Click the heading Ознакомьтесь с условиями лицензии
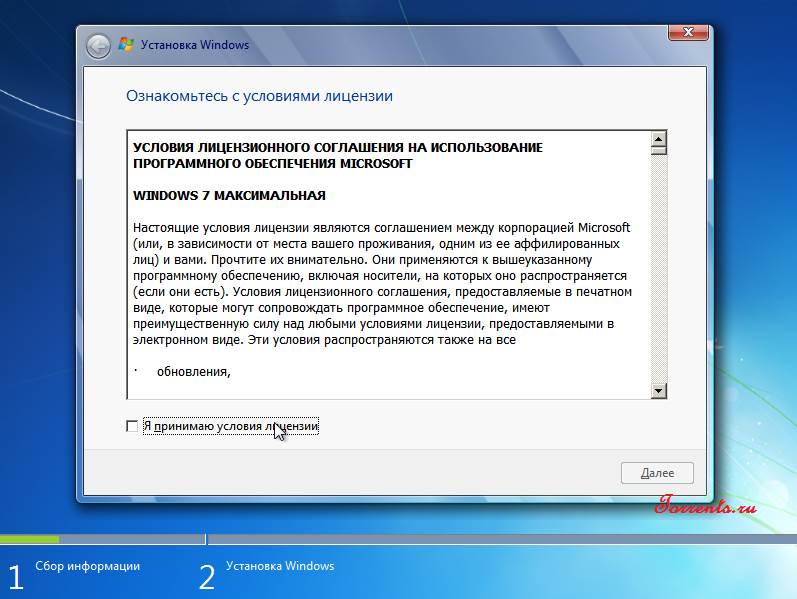This screenshot has width=797, height=599. tap(259, 96)
